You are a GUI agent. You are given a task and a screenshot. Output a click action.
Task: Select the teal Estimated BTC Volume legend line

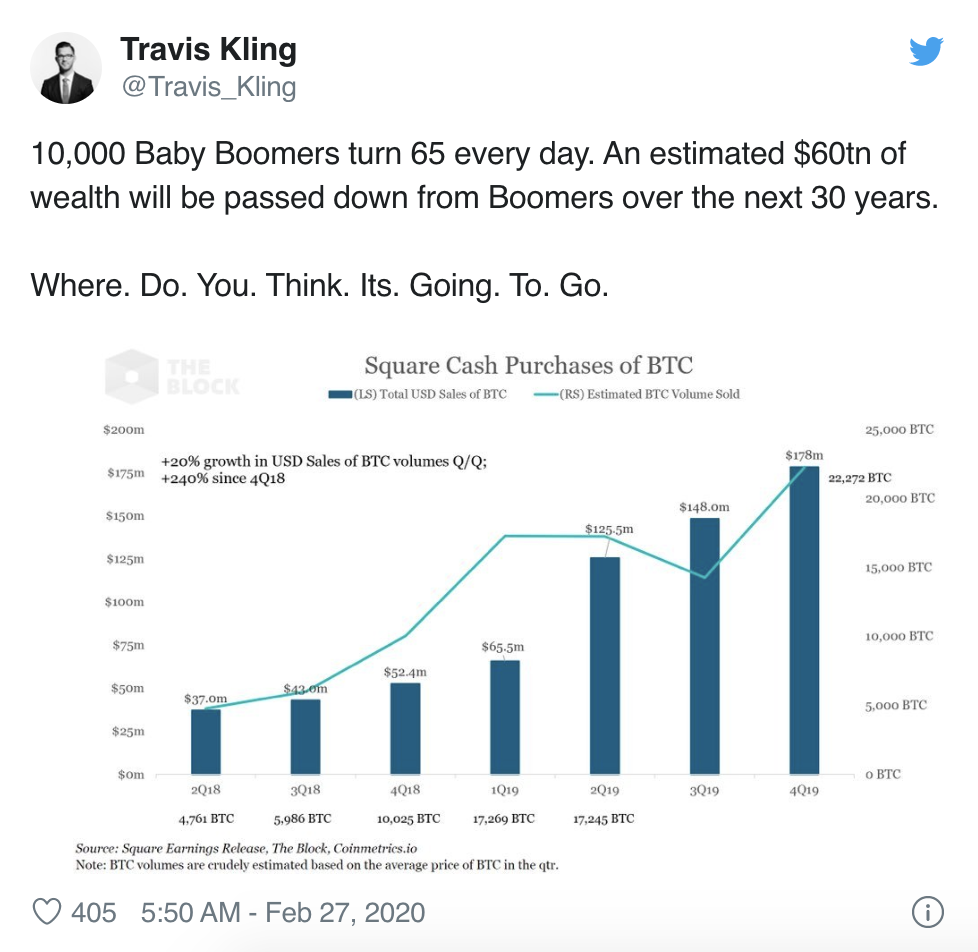(546, 394)
